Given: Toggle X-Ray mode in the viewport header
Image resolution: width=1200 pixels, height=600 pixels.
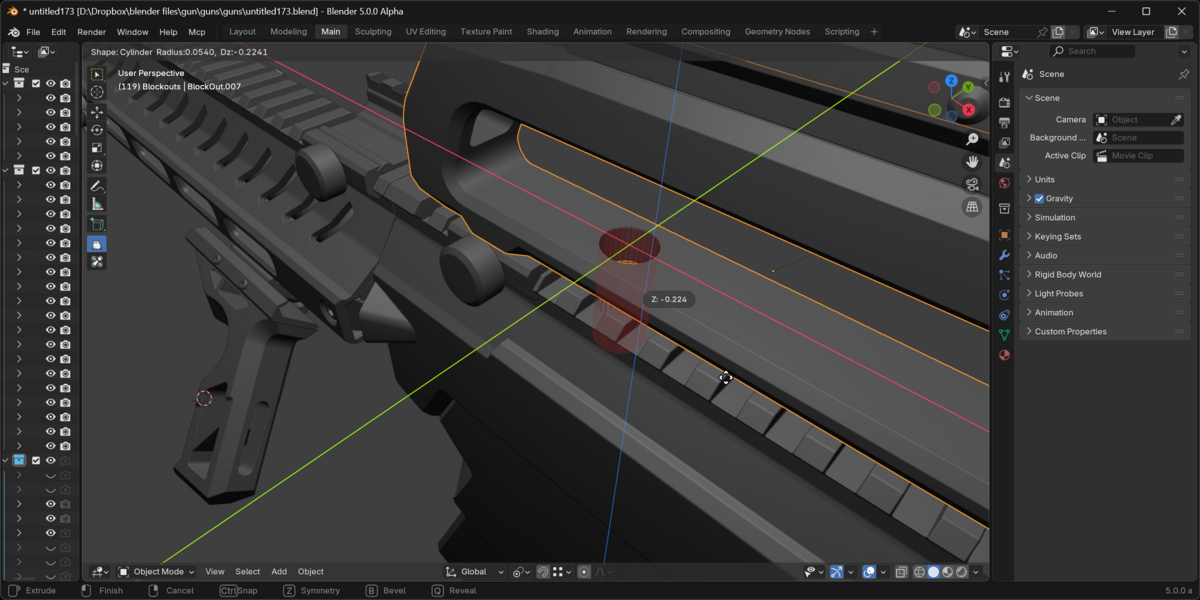Looking at the screenshot, I should [901, 572].
